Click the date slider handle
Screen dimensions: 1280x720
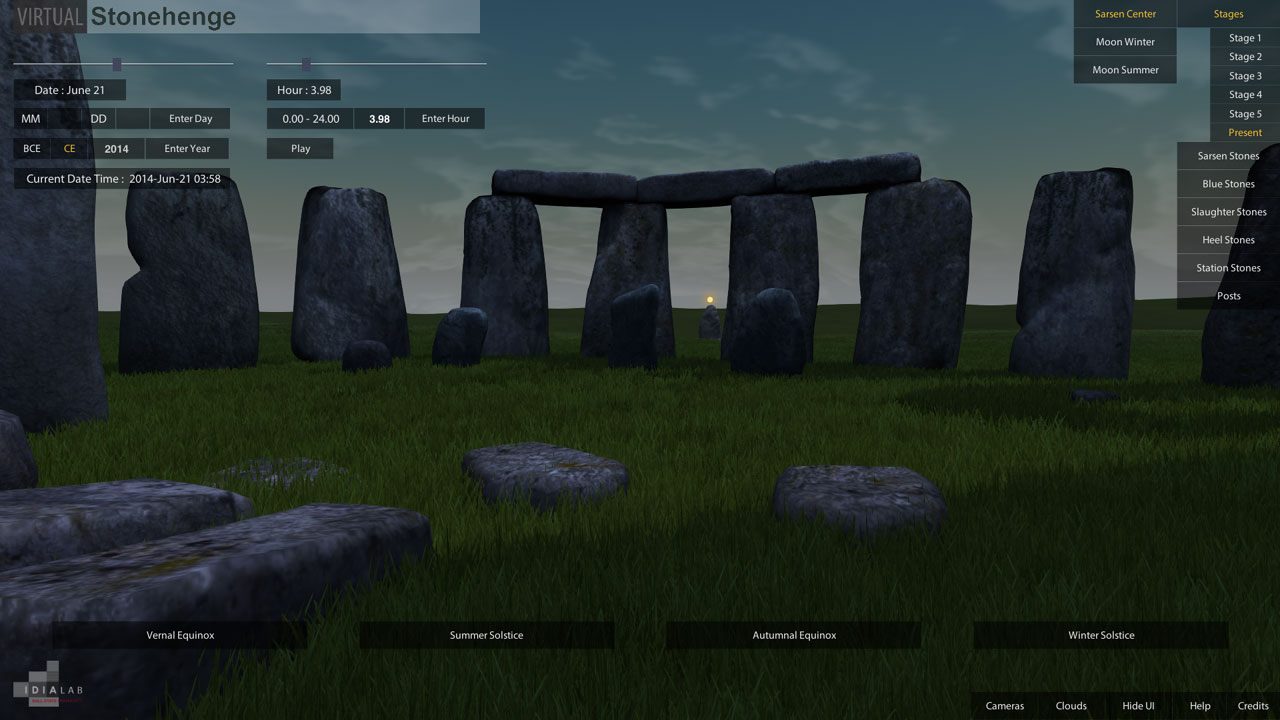117,64
